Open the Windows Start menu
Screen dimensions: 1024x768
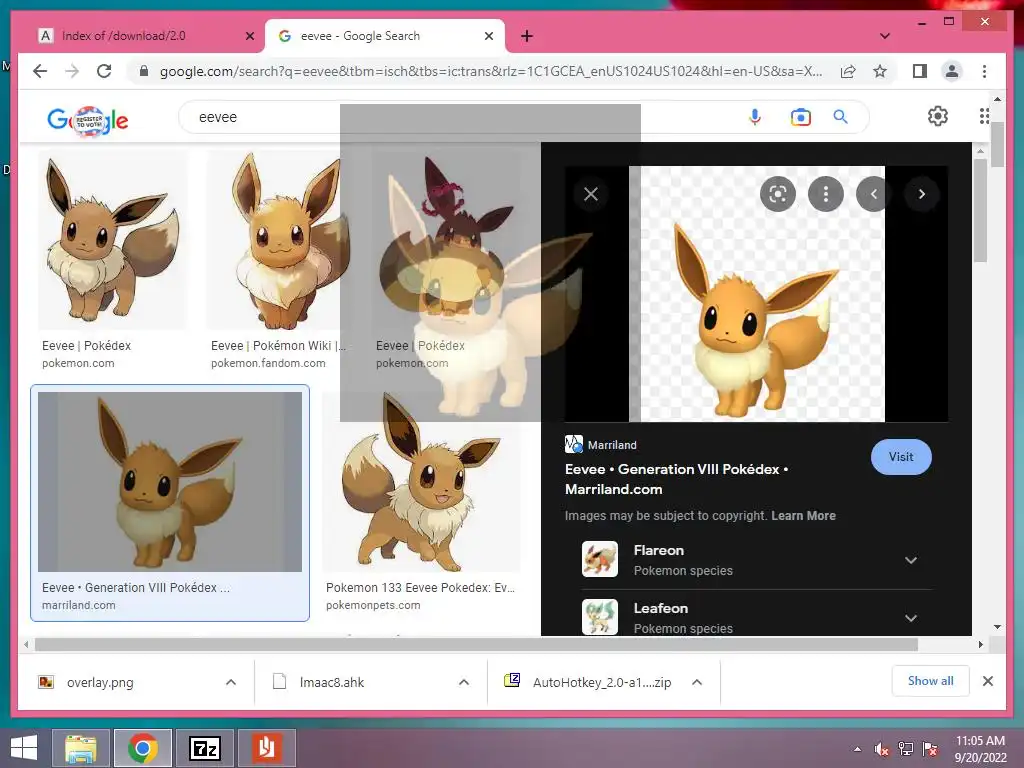(x=24, y=748)
